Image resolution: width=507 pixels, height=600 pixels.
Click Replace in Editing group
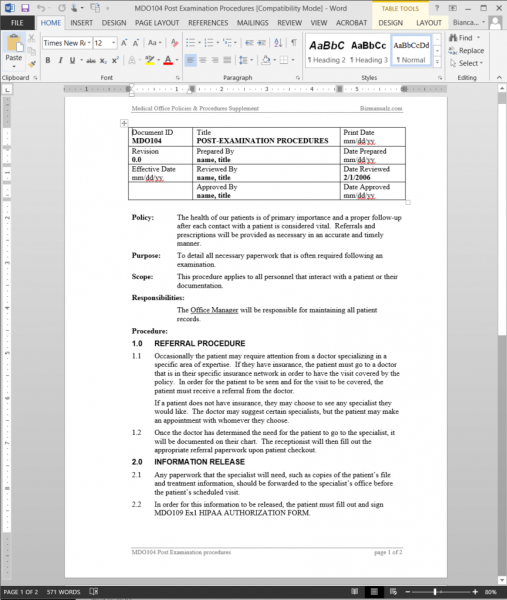pos(467,51)
